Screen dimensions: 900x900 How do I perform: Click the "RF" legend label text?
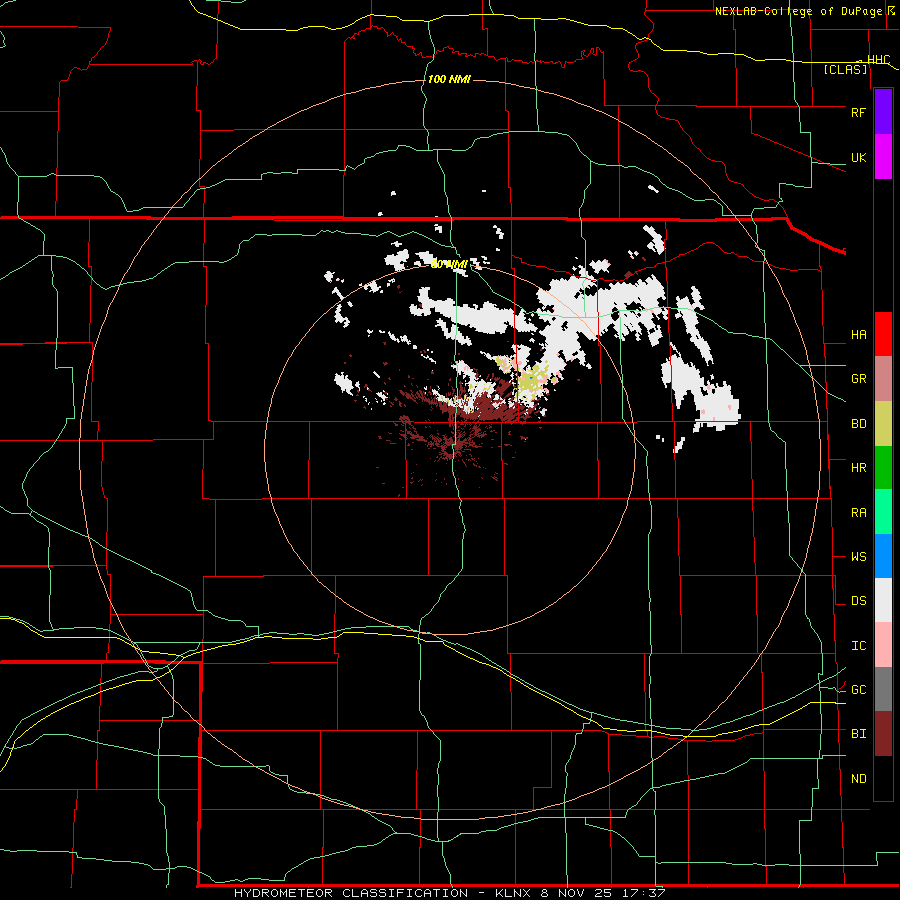click(858, 112)
